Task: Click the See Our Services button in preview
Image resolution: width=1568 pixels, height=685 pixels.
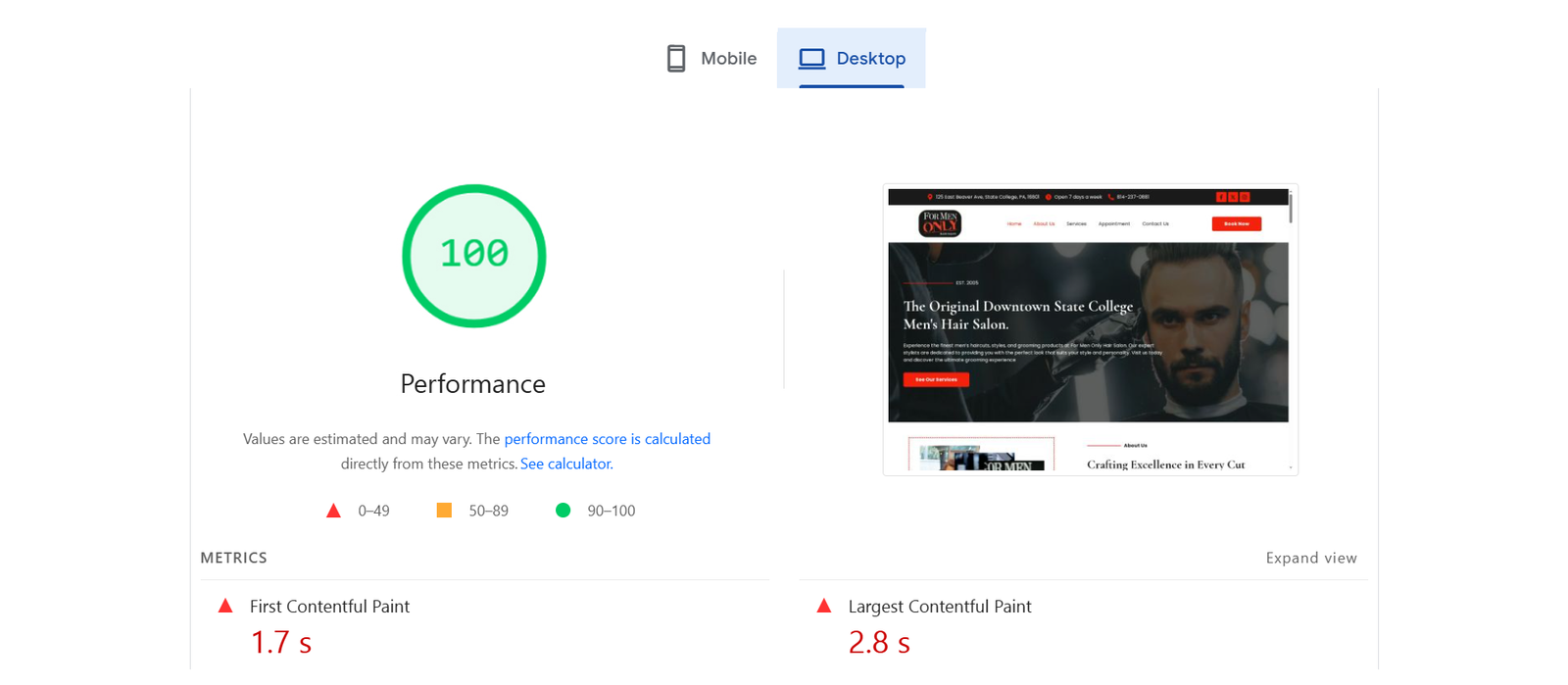Action: pos(936,379)
